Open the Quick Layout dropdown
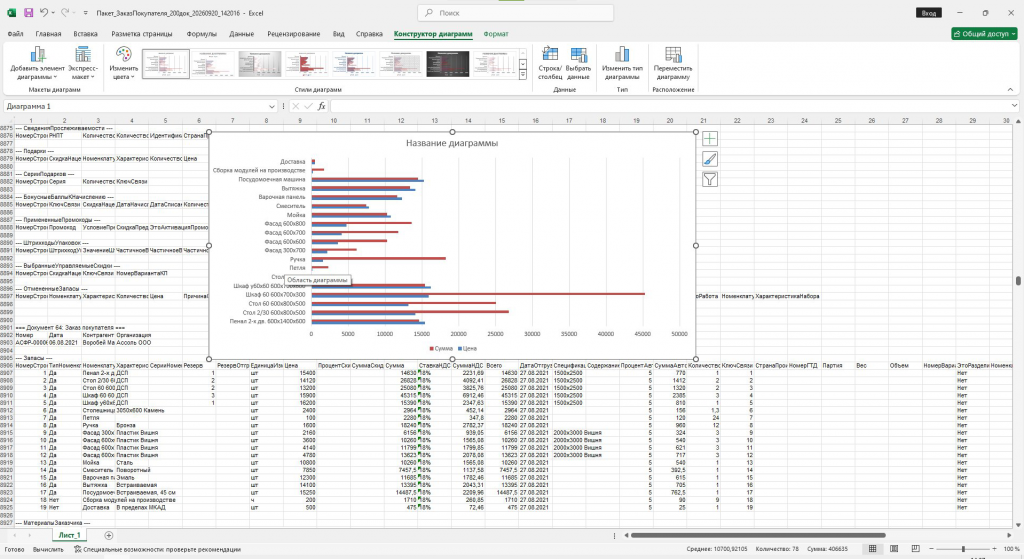Image resolution: width=1024 pixels, height=559 pixels. pyautogui.click(x=83, y=63)
